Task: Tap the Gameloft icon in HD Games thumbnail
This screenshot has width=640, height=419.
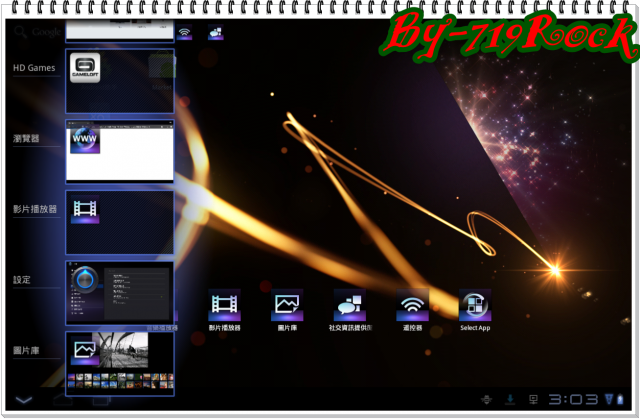Action: [x=85, y=68]
